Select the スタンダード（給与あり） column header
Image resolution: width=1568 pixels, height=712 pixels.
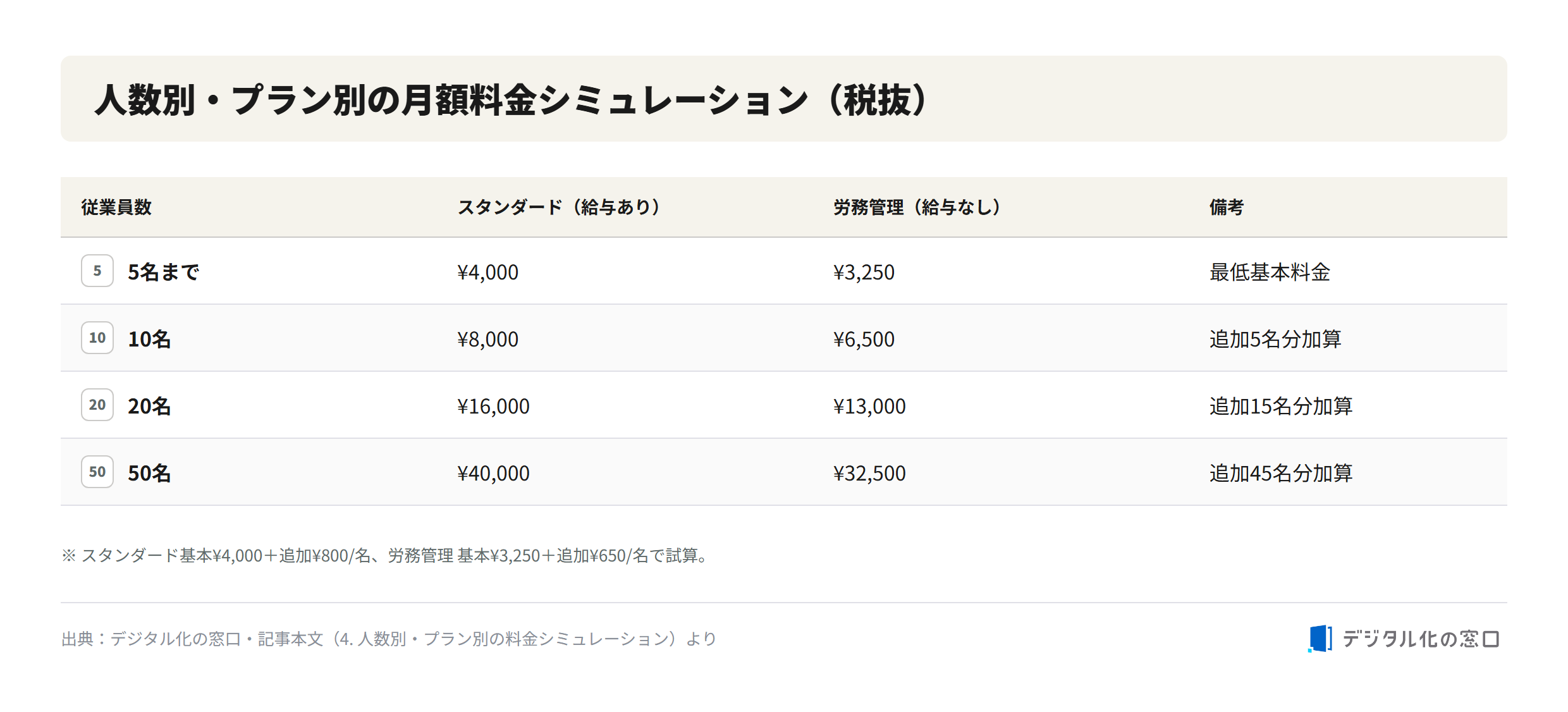coord(559,207)
